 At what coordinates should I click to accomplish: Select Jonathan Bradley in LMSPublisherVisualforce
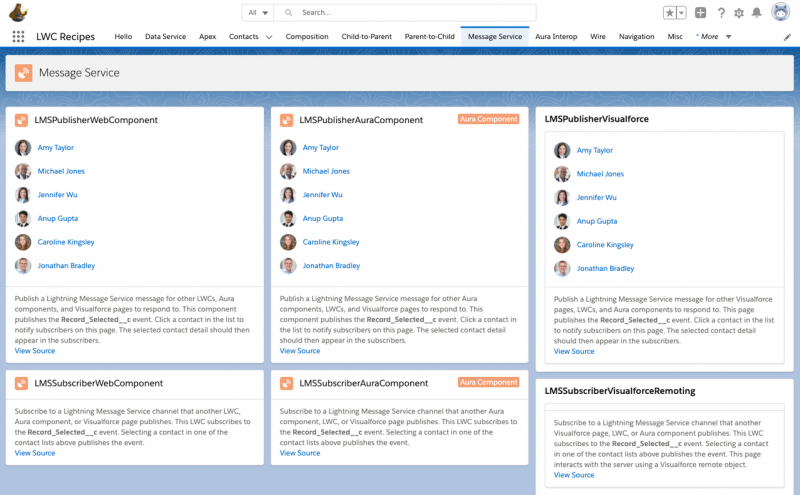pos(606,268)
